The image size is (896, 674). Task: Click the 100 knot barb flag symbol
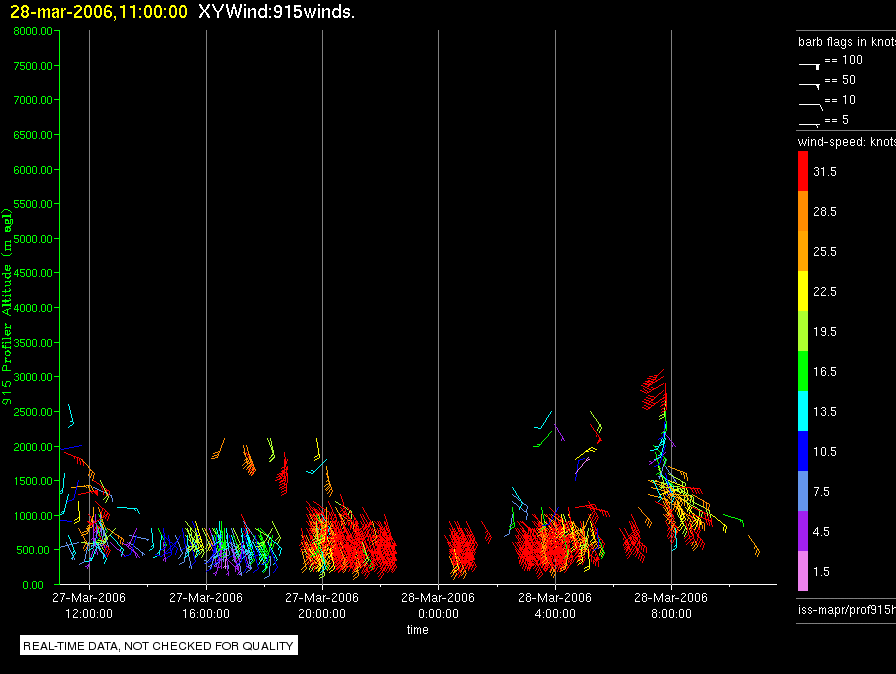tap(809, 66)
